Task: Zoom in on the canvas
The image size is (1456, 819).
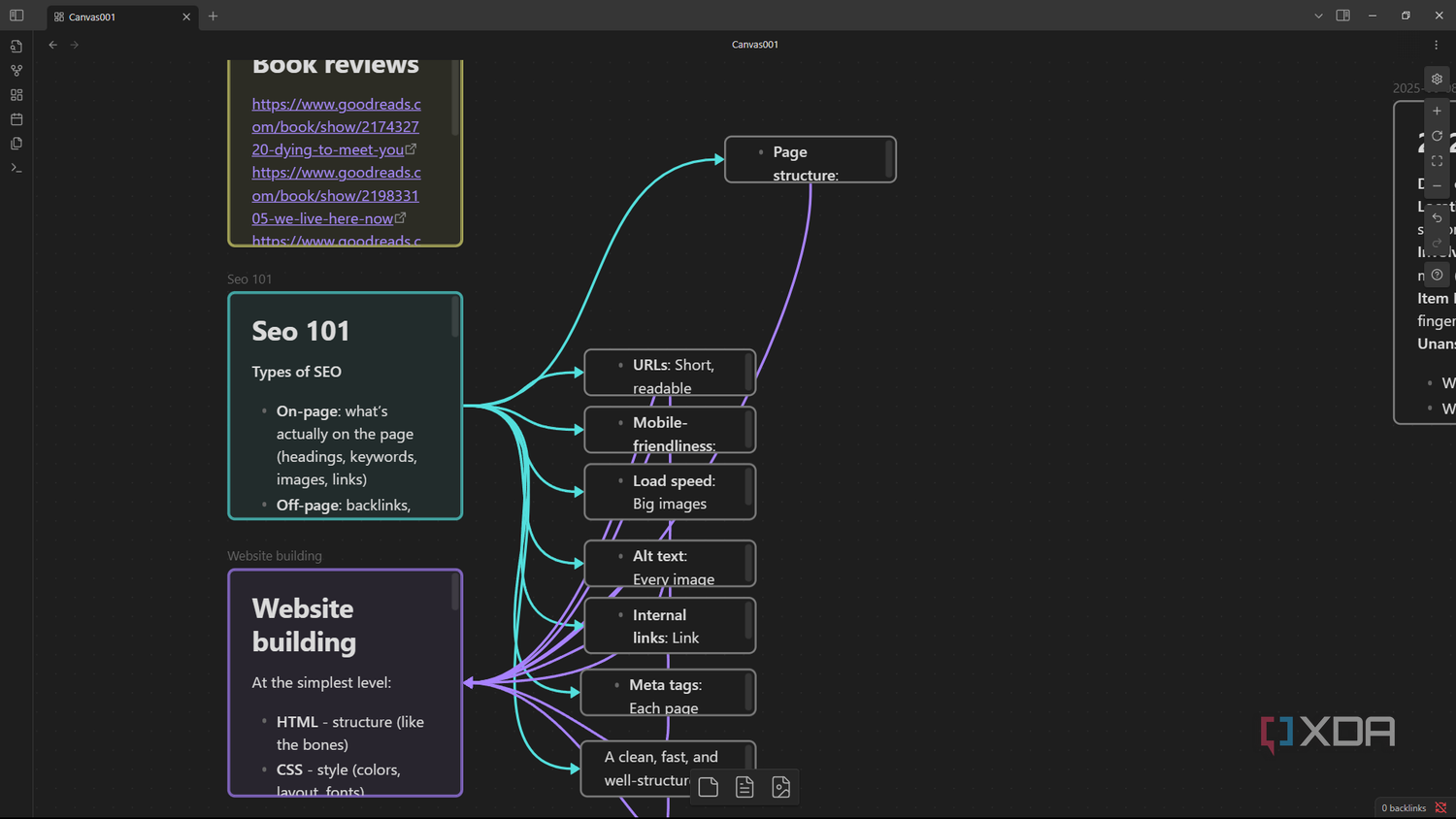Action: click(1437, 111)
